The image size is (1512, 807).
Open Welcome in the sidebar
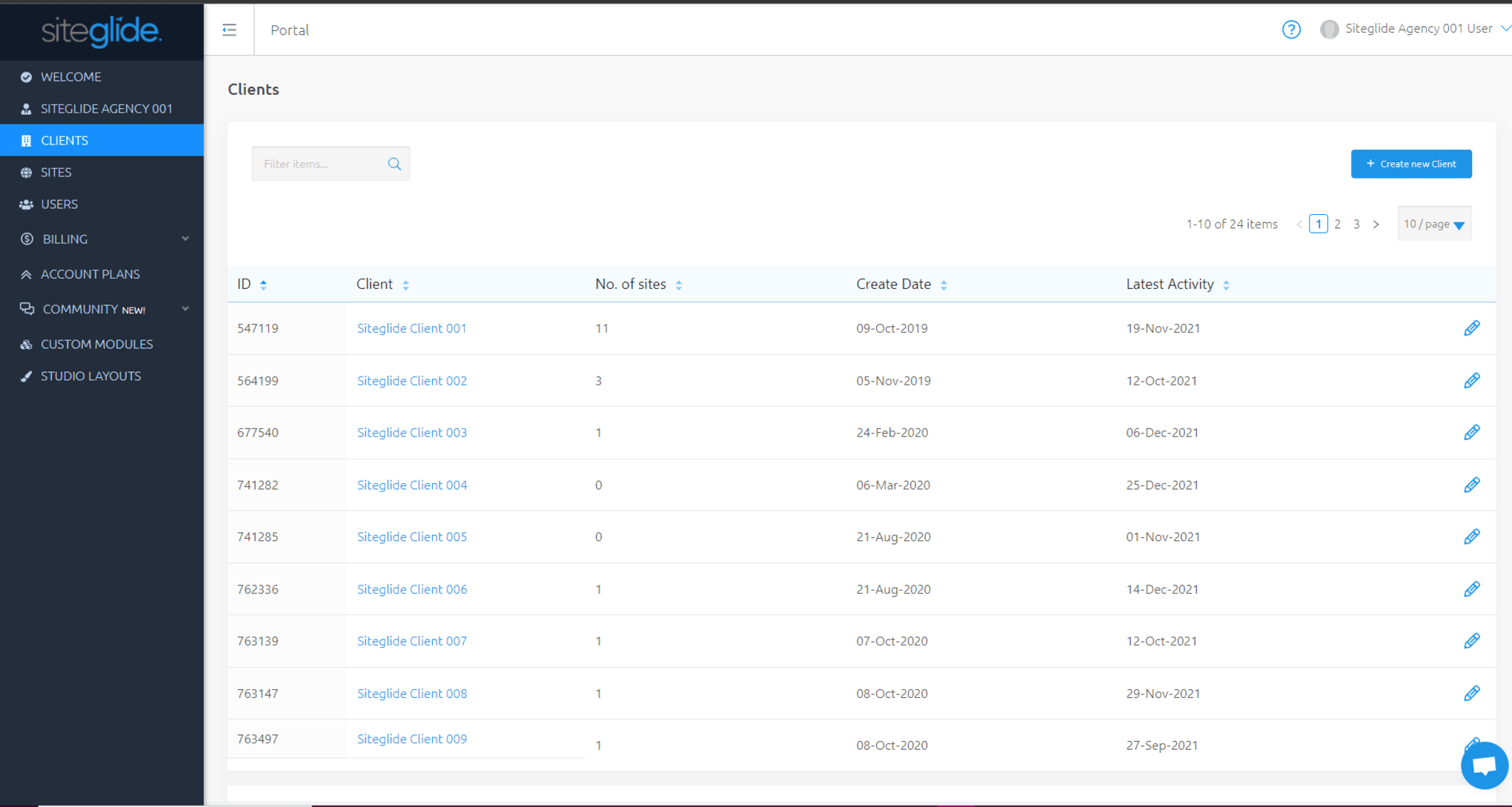point(102,77)
